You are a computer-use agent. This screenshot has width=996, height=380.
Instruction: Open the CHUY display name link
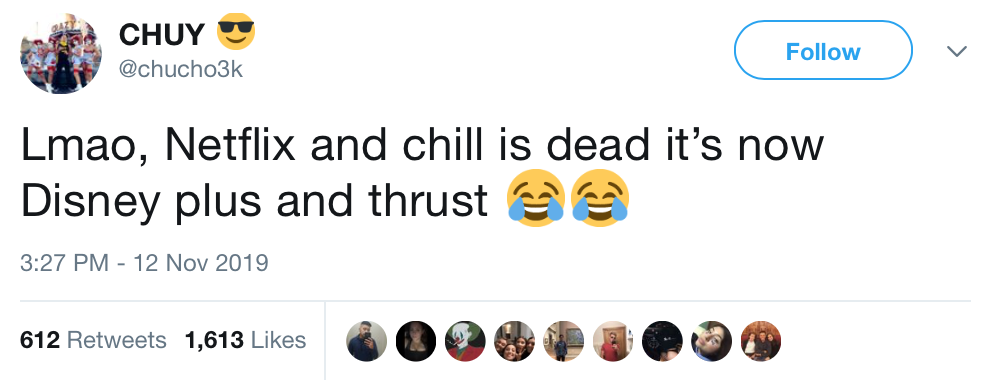click(162, 34)
